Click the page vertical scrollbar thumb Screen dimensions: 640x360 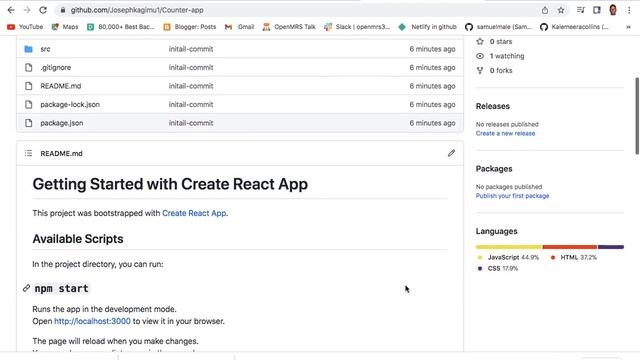[637, 116]
